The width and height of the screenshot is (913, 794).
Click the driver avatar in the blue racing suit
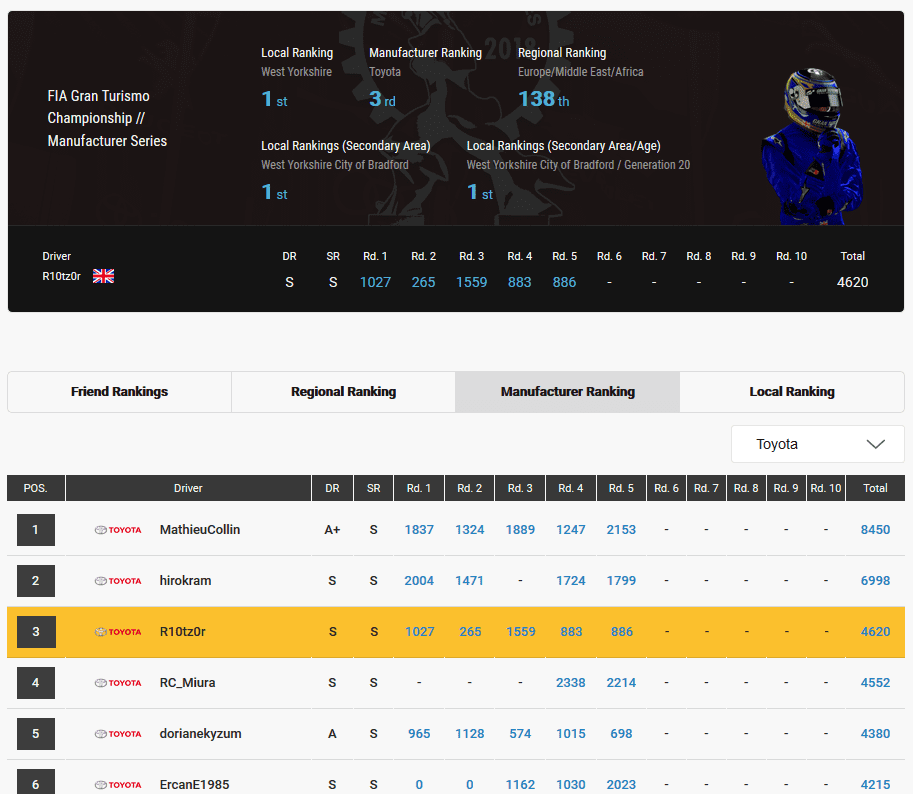tap(812, 146)
